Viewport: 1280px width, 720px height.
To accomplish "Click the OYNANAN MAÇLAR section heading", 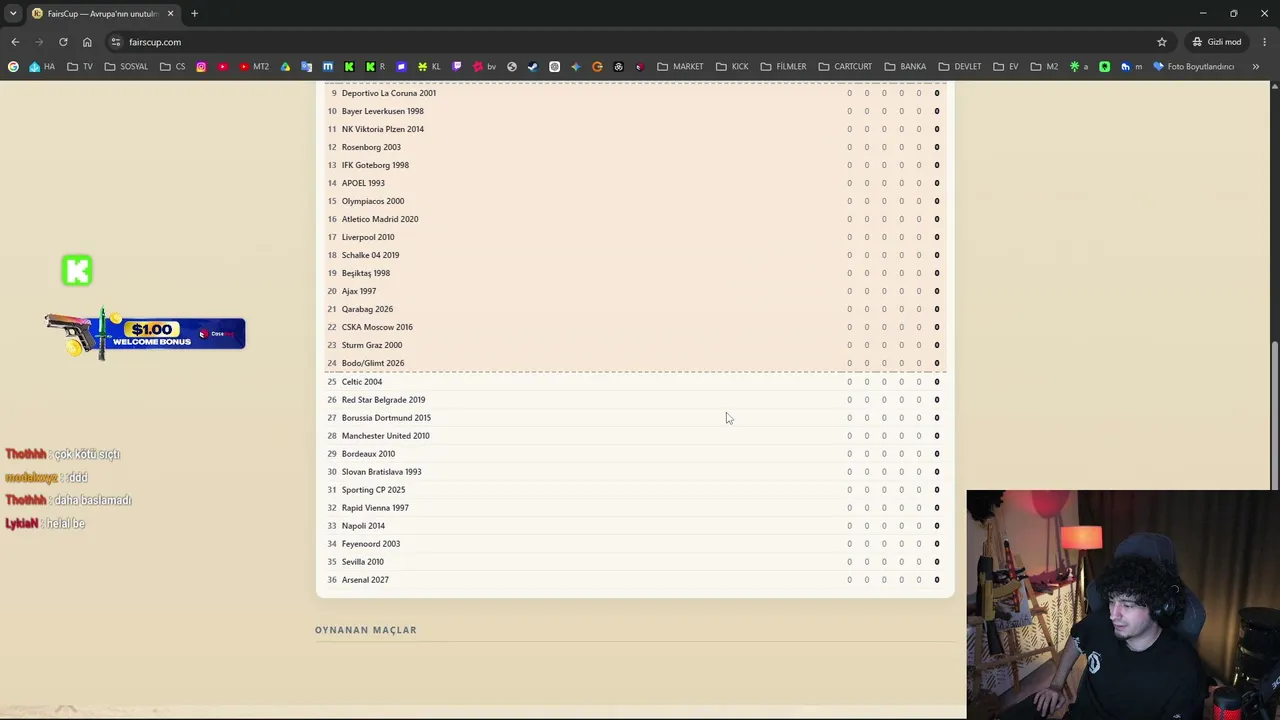I will point(366,630).
